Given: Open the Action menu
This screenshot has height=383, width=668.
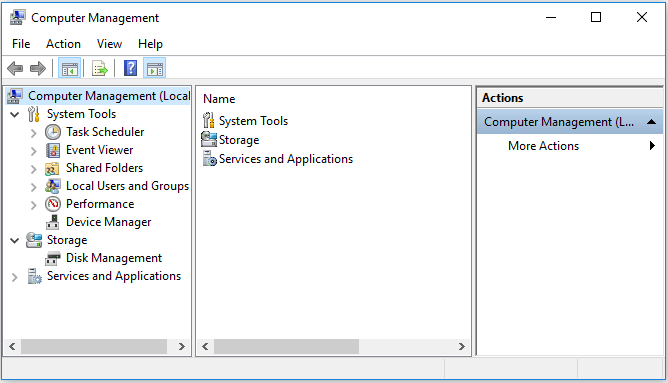Looking at the screenshot, I should 63,44.
